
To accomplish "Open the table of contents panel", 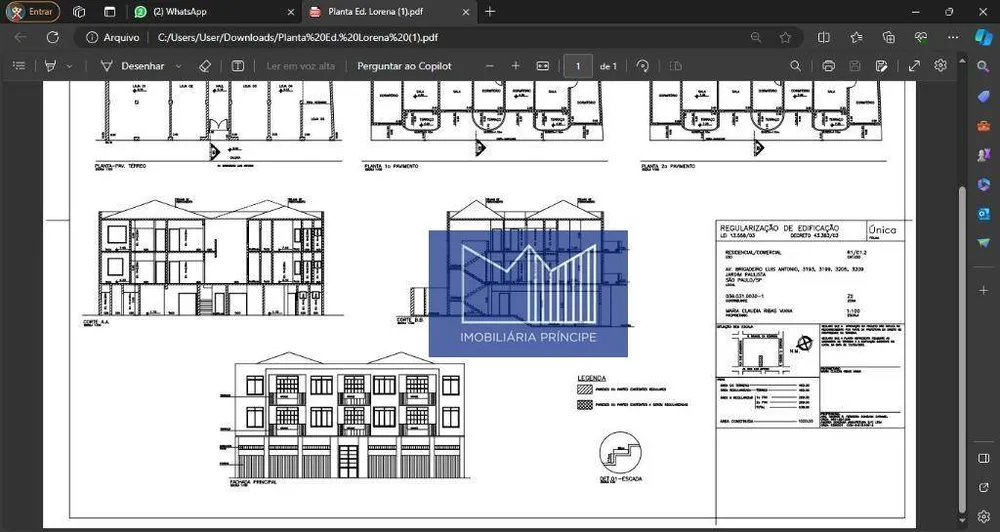I will [x=19, y=66].
